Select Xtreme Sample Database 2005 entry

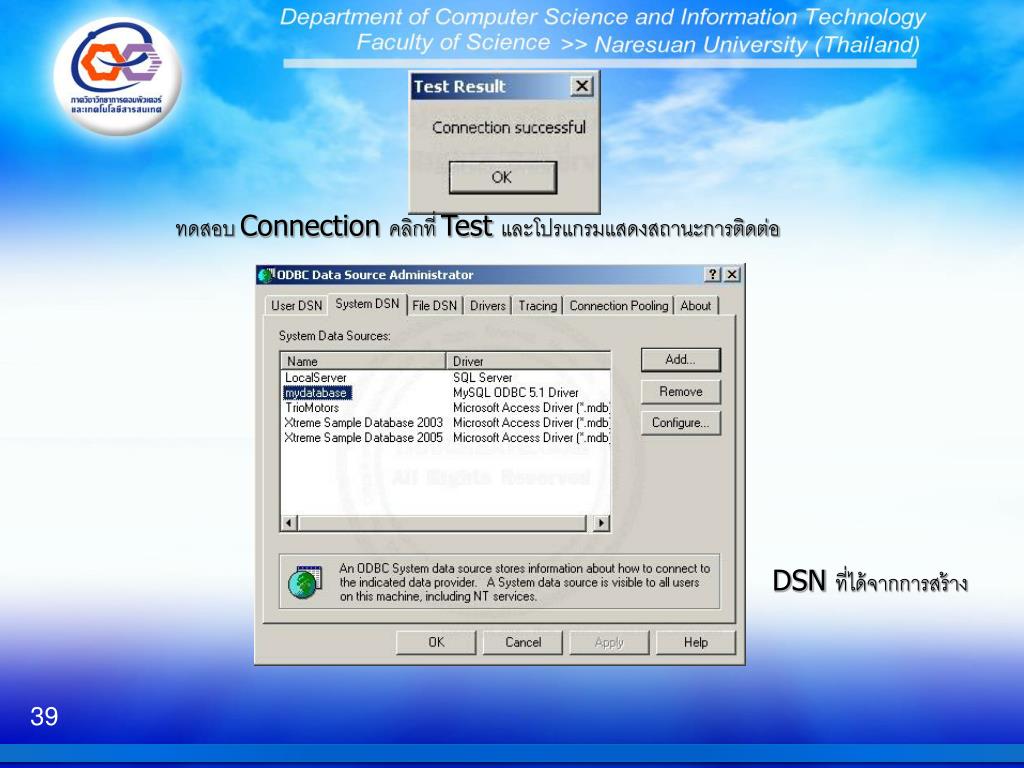coord(363,438)
